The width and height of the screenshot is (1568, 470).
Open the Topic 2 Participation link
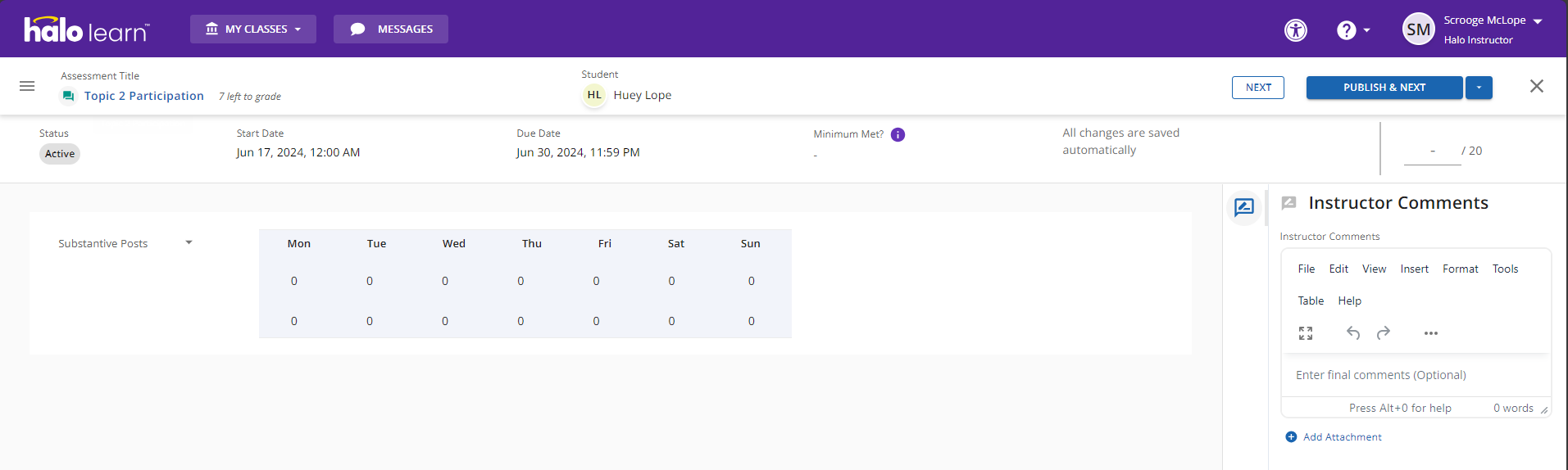[143, 96]
